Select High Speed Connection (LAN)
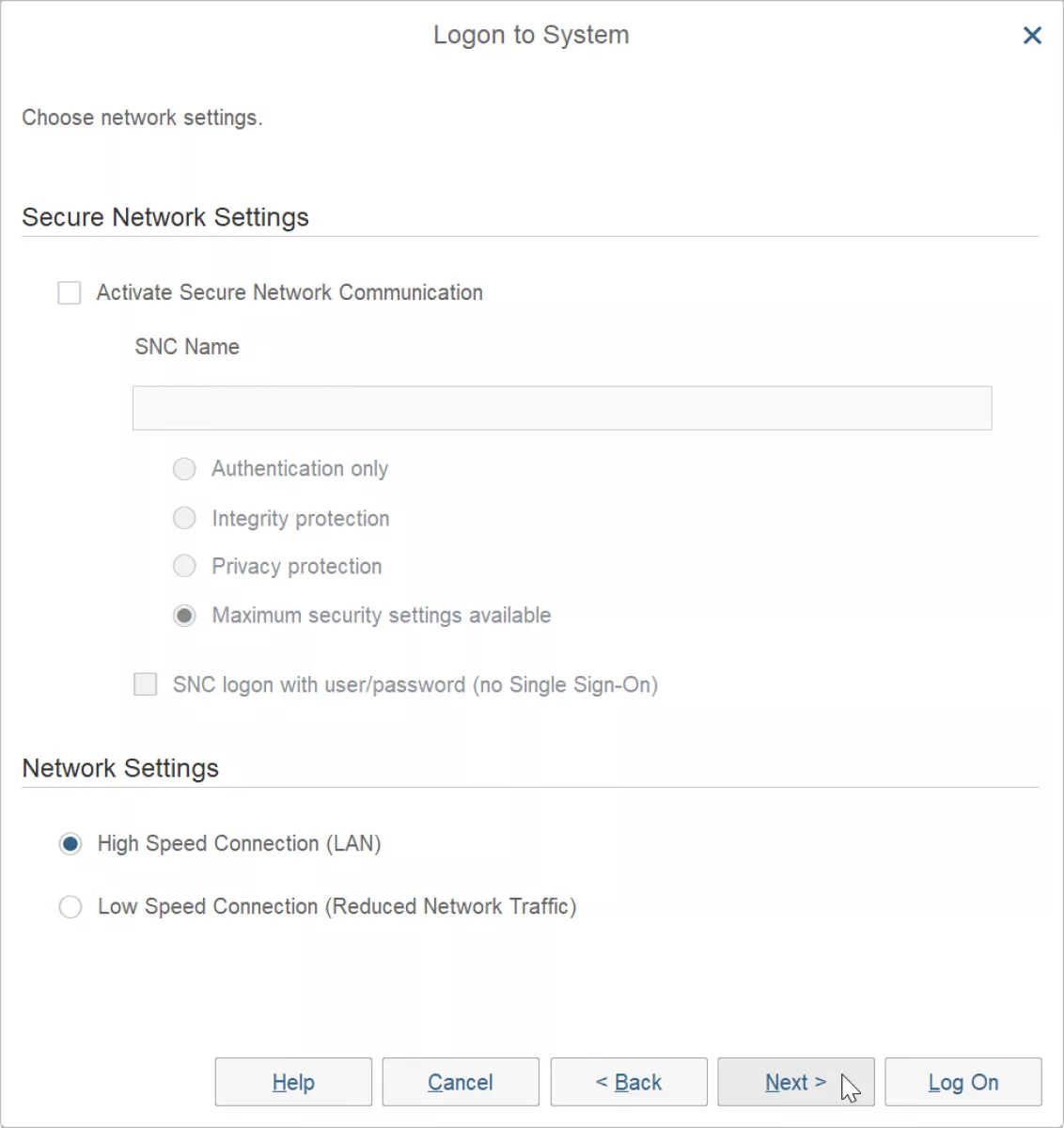The width and height of the screenshot is (1064, 1128). click(x=70, y=844)
